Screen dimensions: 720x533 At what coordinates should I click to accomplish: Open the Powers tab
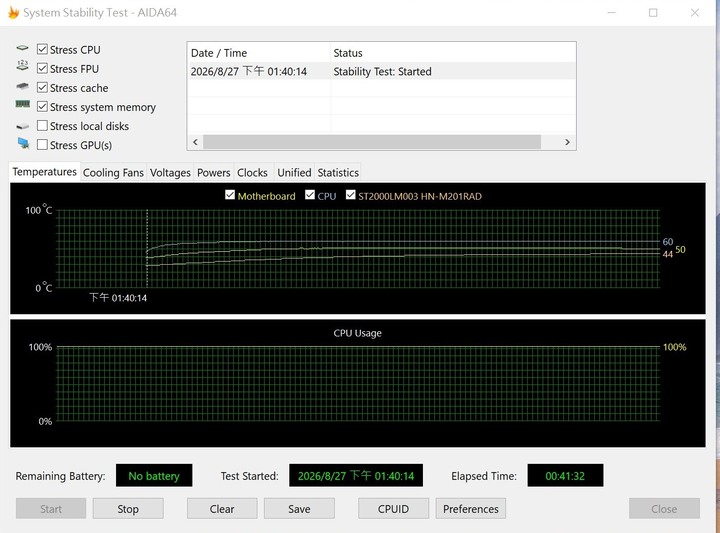(x=214, y=173)
